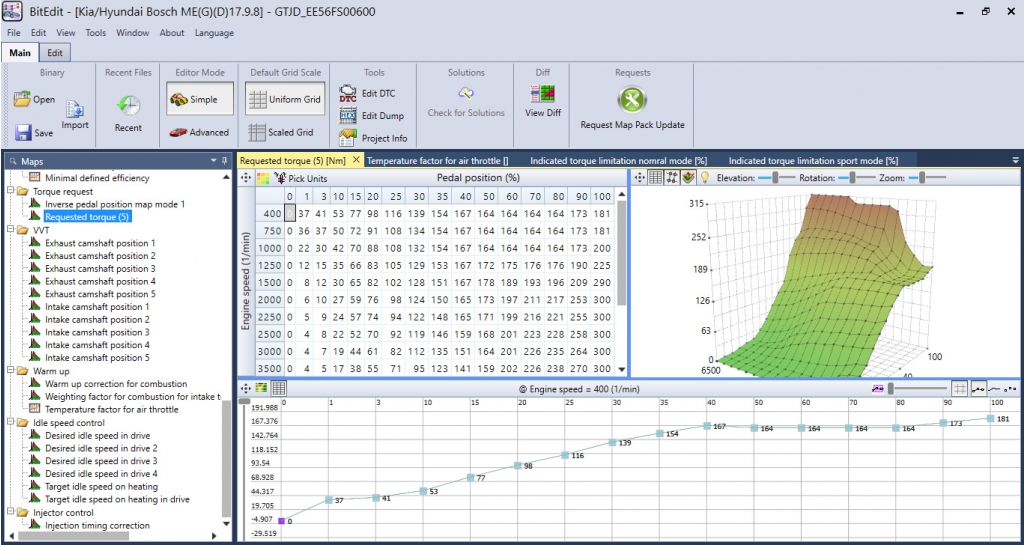The height and width of the screenshot is (545, 1024).
Task: Open the File menu
Action: pos(14,33)
